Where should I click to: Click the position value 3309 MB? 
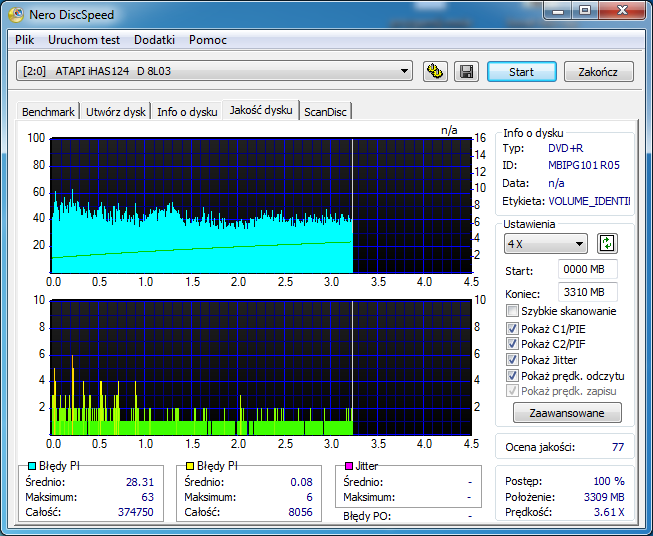(604, 497)
